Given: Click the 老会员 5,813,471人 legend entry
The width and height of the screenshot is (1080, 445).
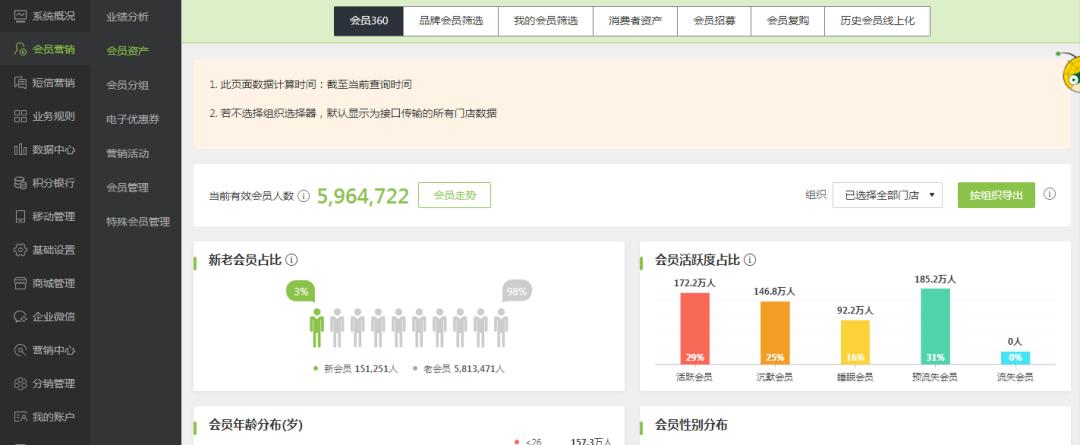Looking at the screenshot, I should coord(458,369).
